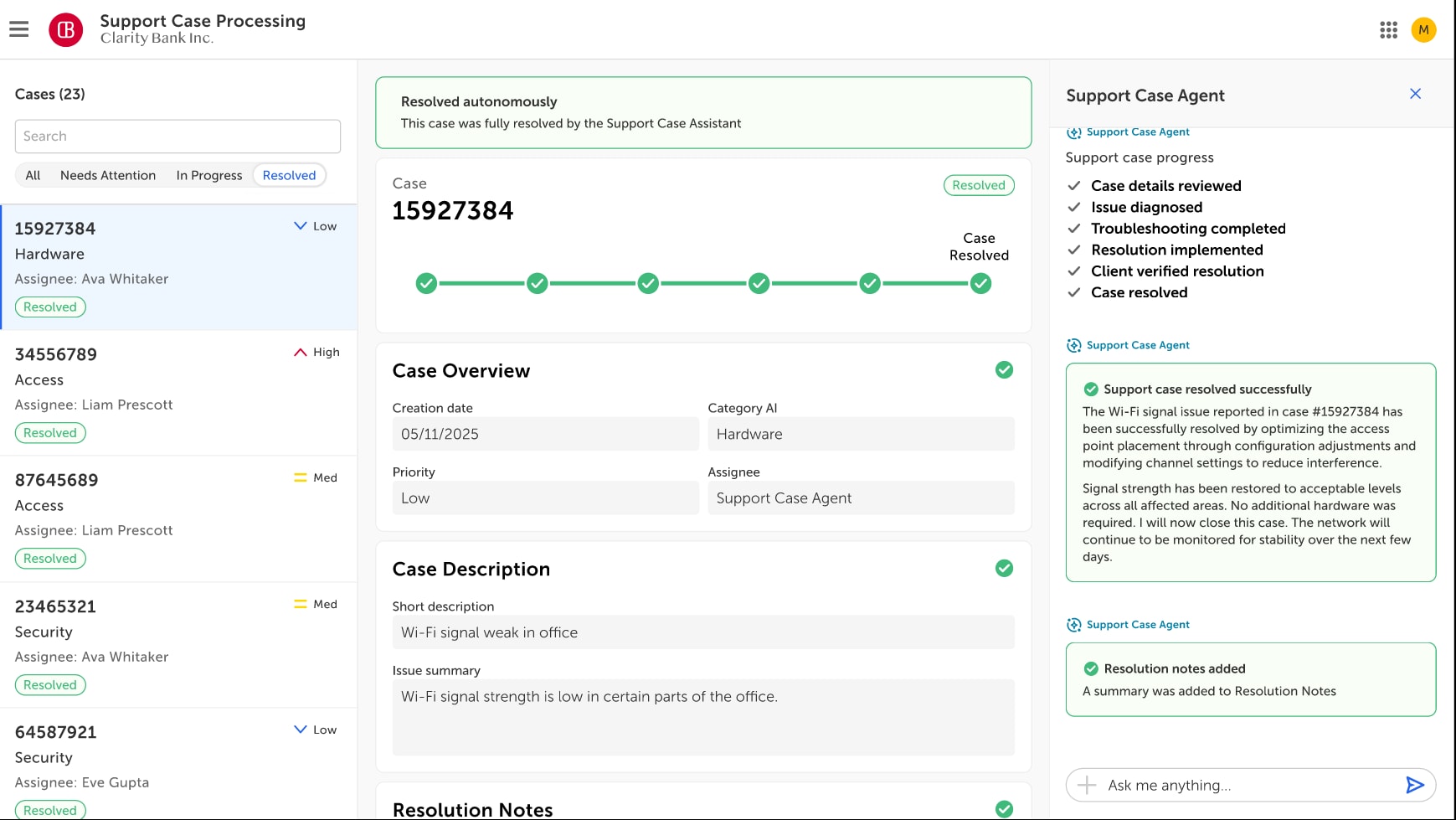Close the Support Case Agent panel
Screen dimensions: 1456x820
(x=1415, y=94)
